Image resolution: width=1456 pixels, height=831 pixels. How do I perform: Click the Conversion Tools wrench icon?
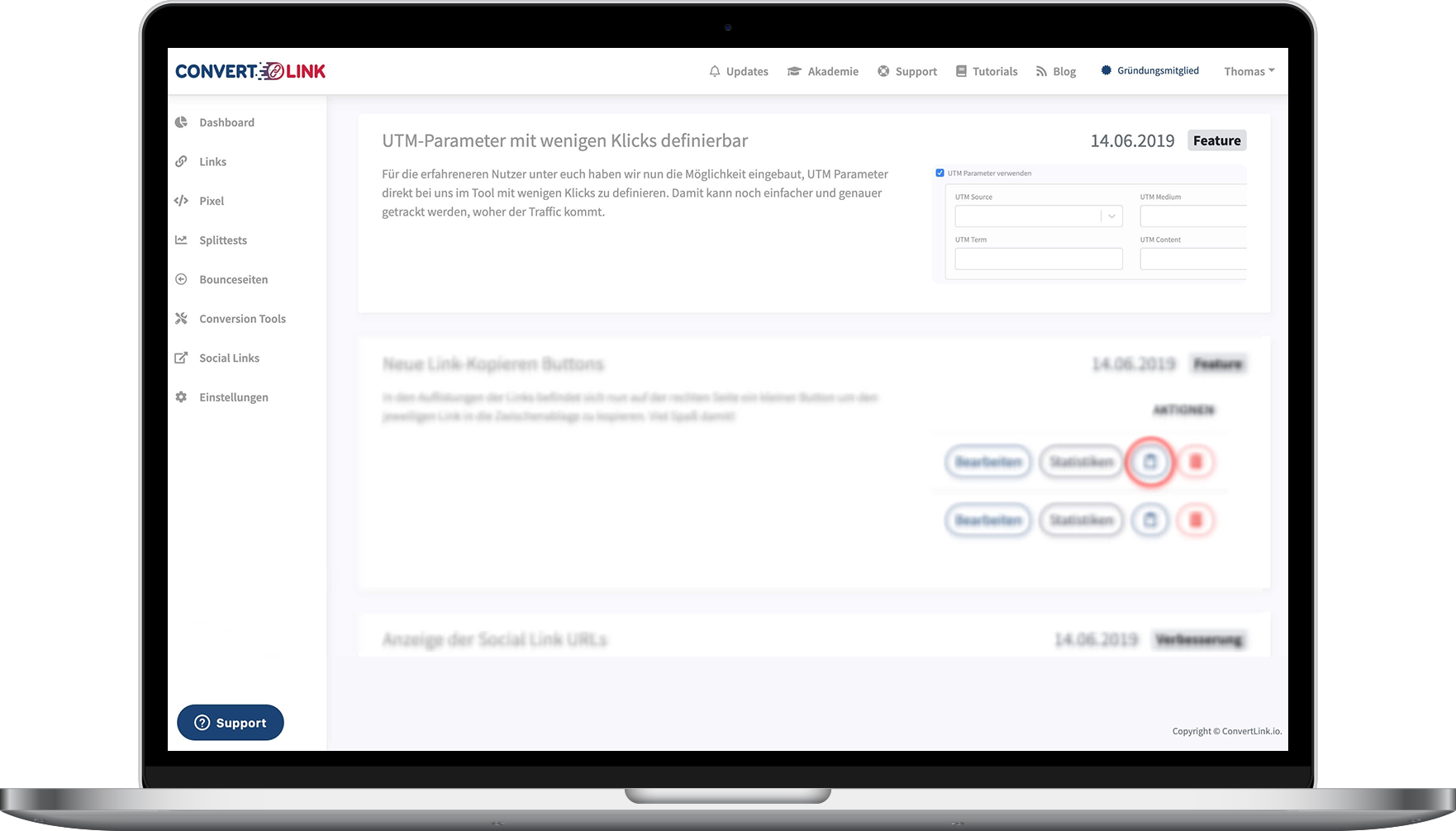pos(181,319)
